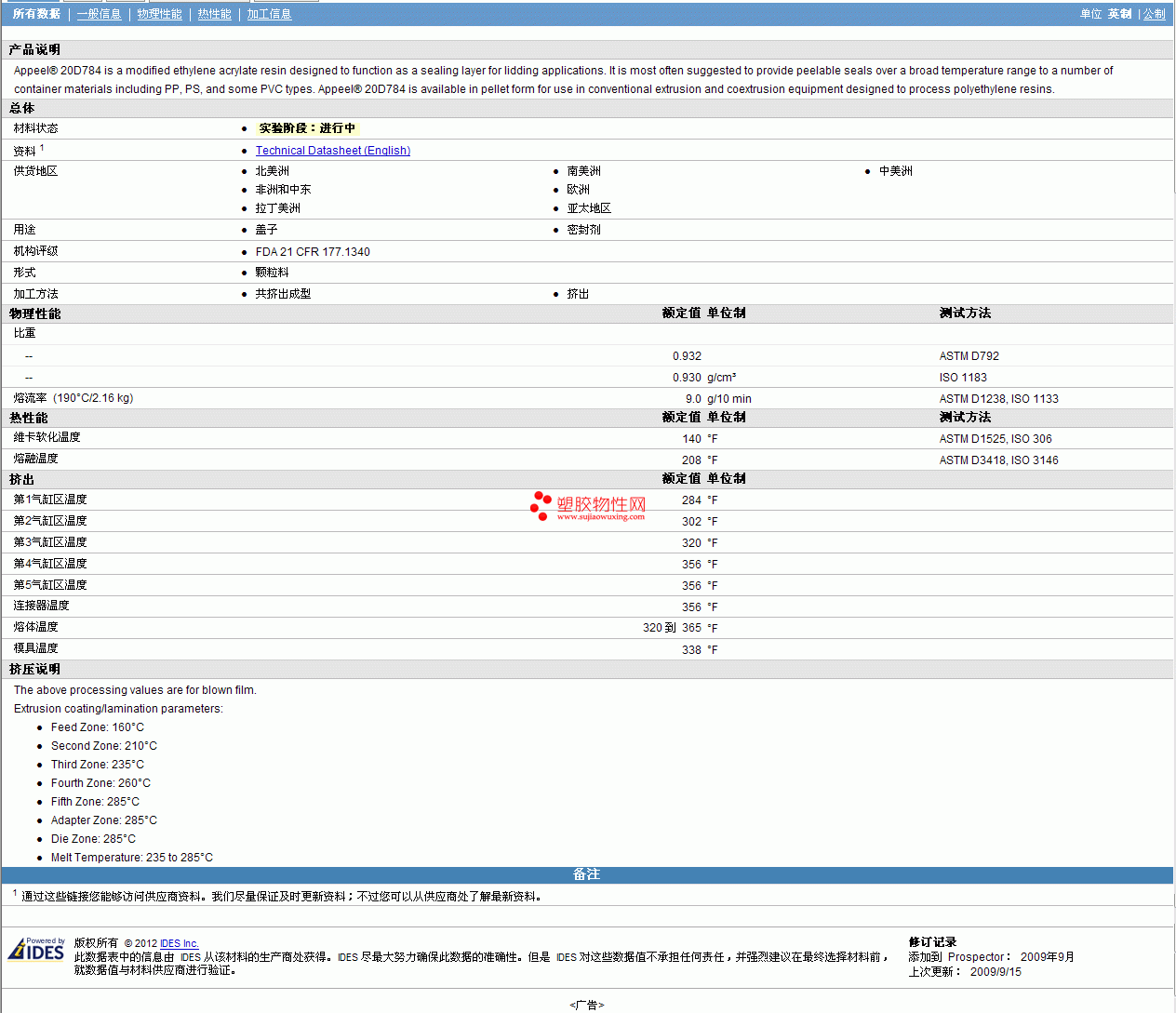Open the 加工信息 tab

tap(269, 14)
